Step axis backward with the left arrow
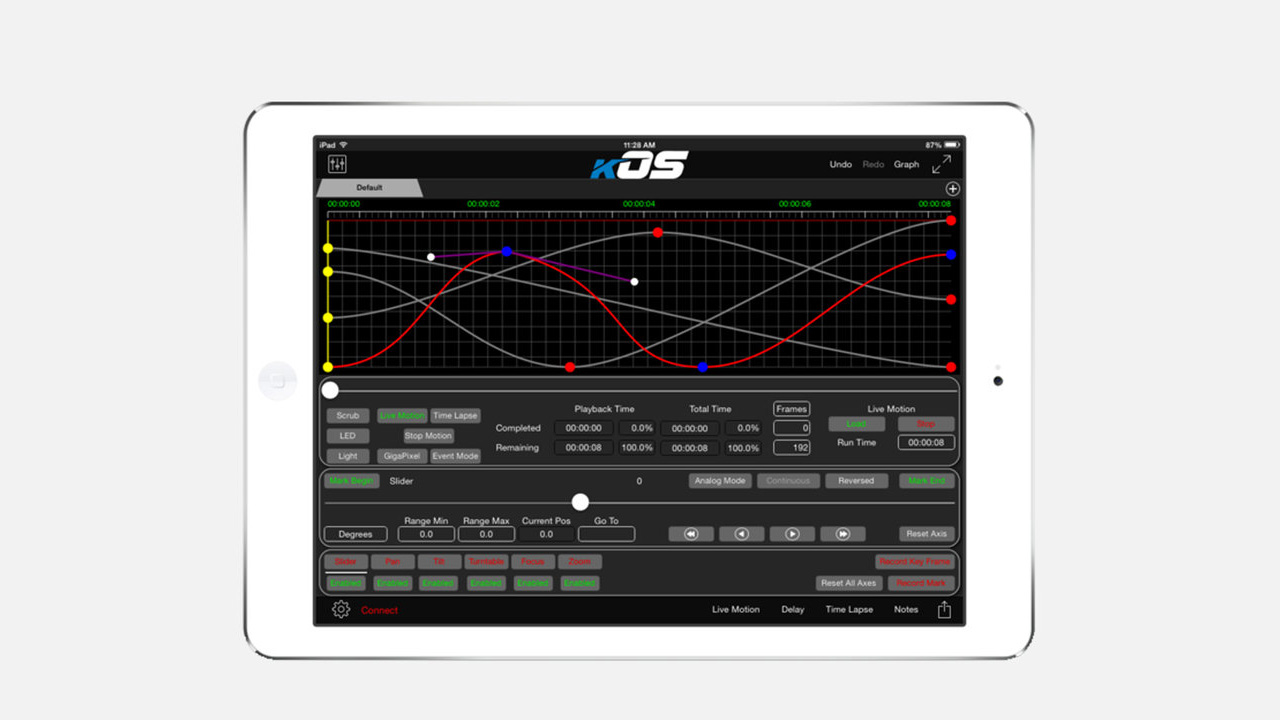 click(741, 534)
